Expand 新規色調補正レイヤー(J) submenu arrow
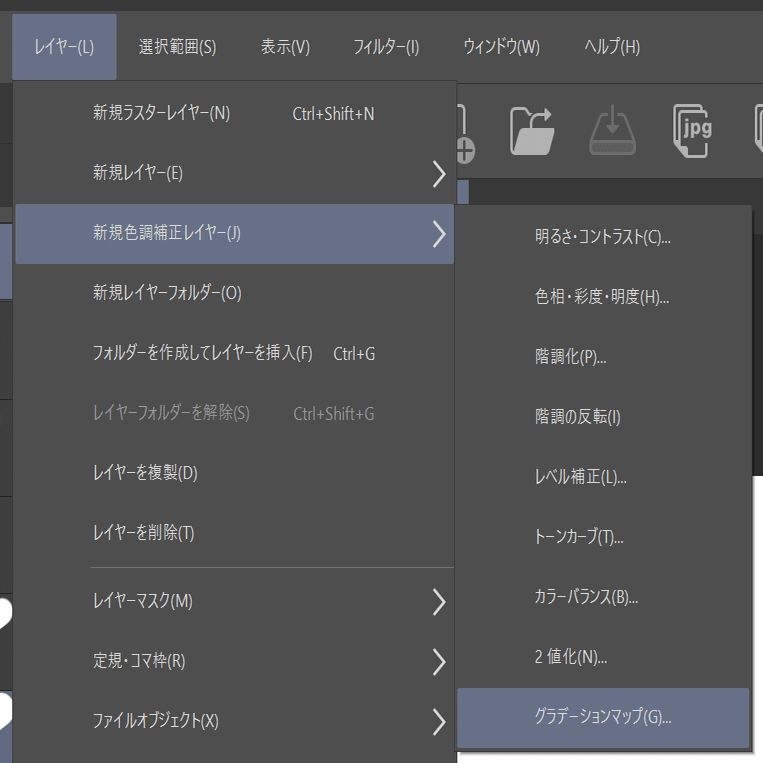 point(439,234)
